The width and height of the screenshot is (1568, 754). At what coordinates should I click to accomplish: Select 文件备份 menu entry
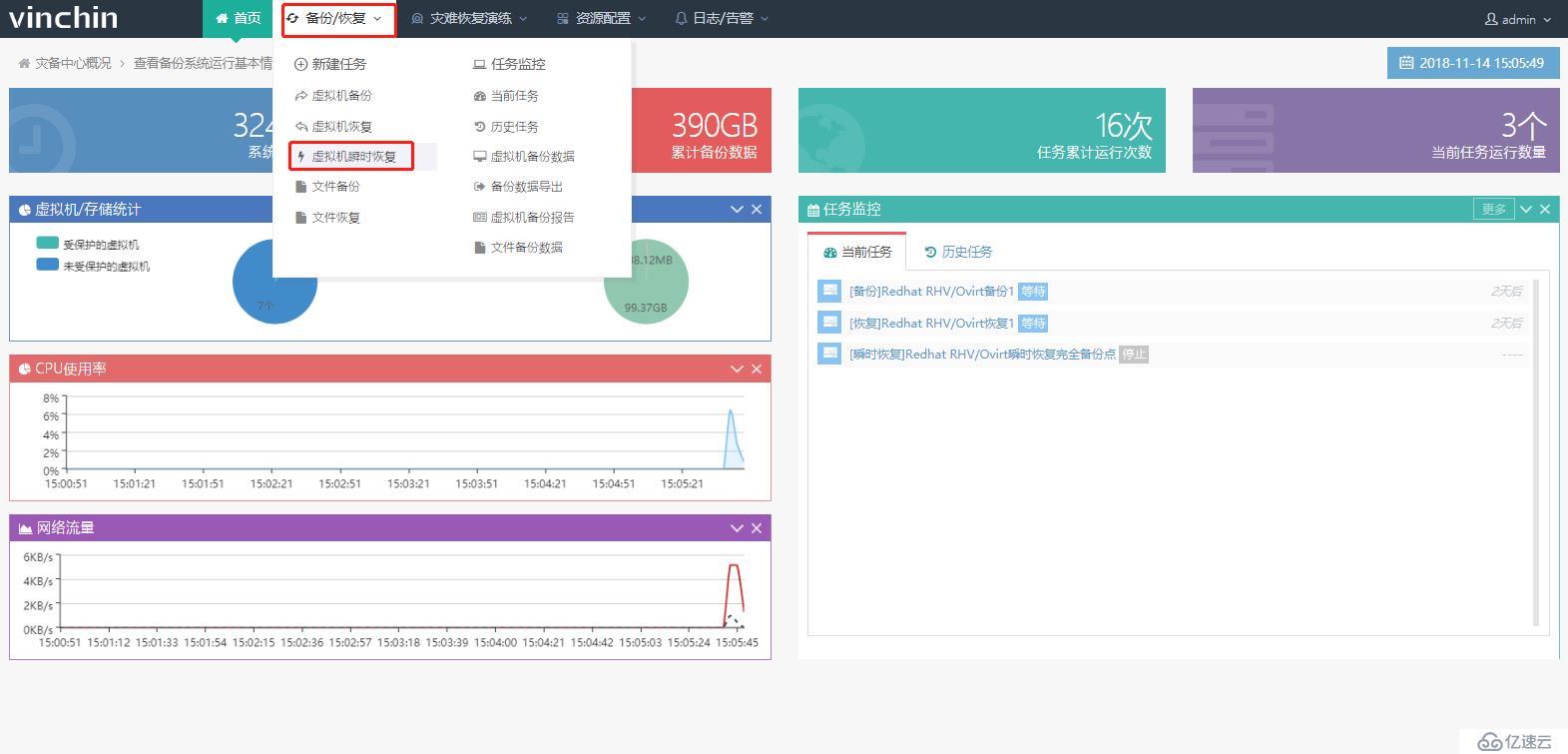point(328,187)
